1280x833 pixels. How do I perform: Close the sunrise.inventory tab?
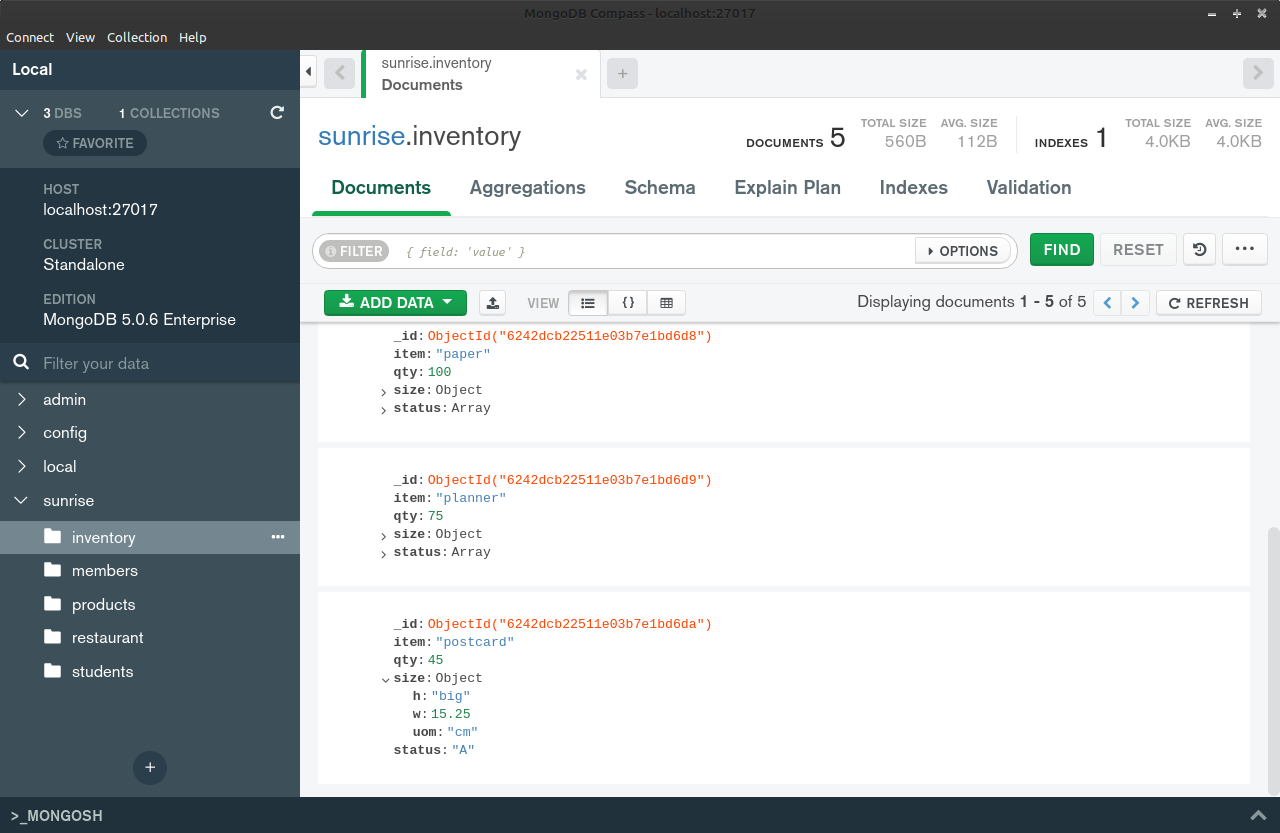(581, 74)
